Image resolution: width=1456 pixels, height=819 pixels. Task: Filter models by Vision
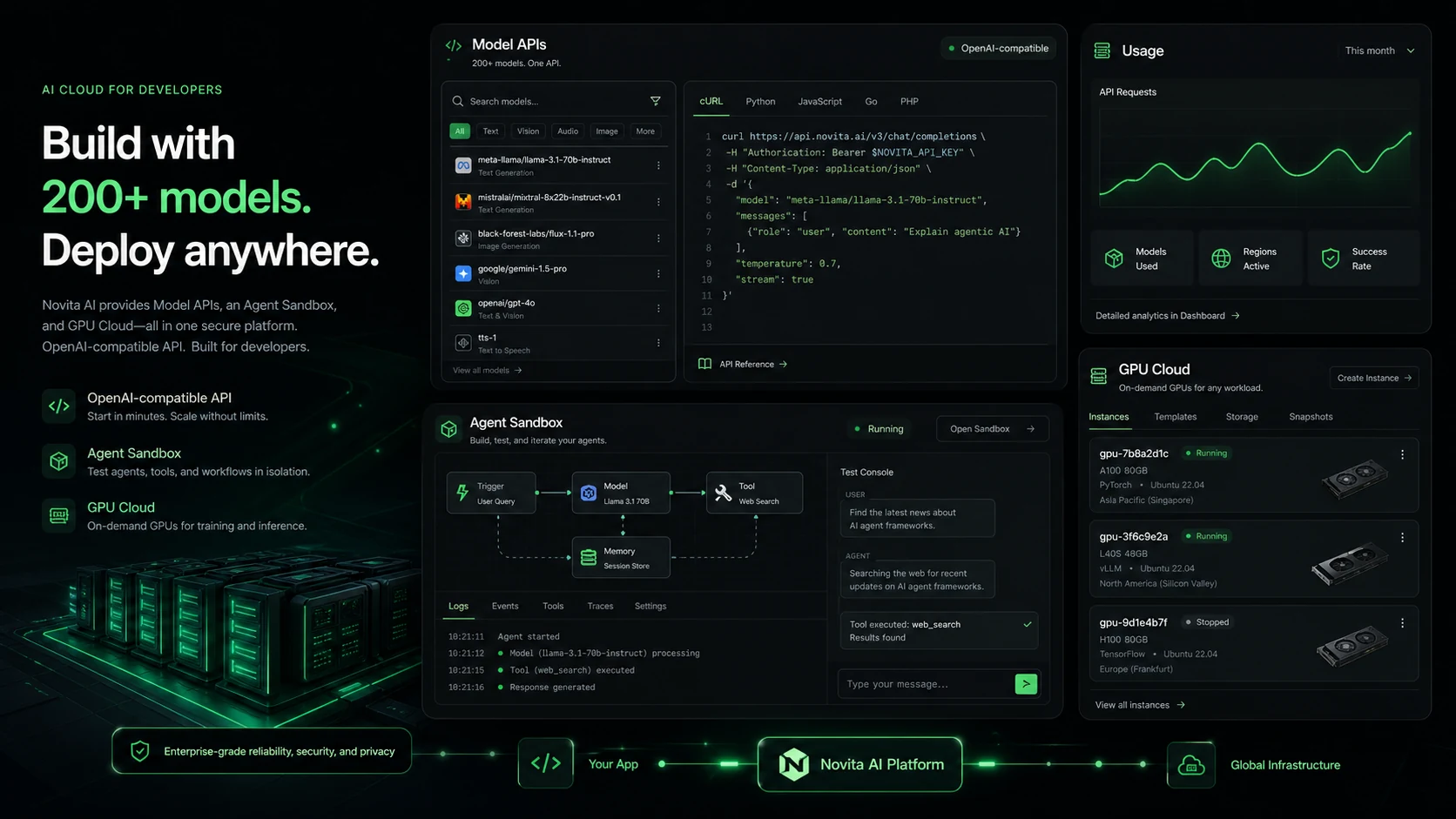click(529, 131)
